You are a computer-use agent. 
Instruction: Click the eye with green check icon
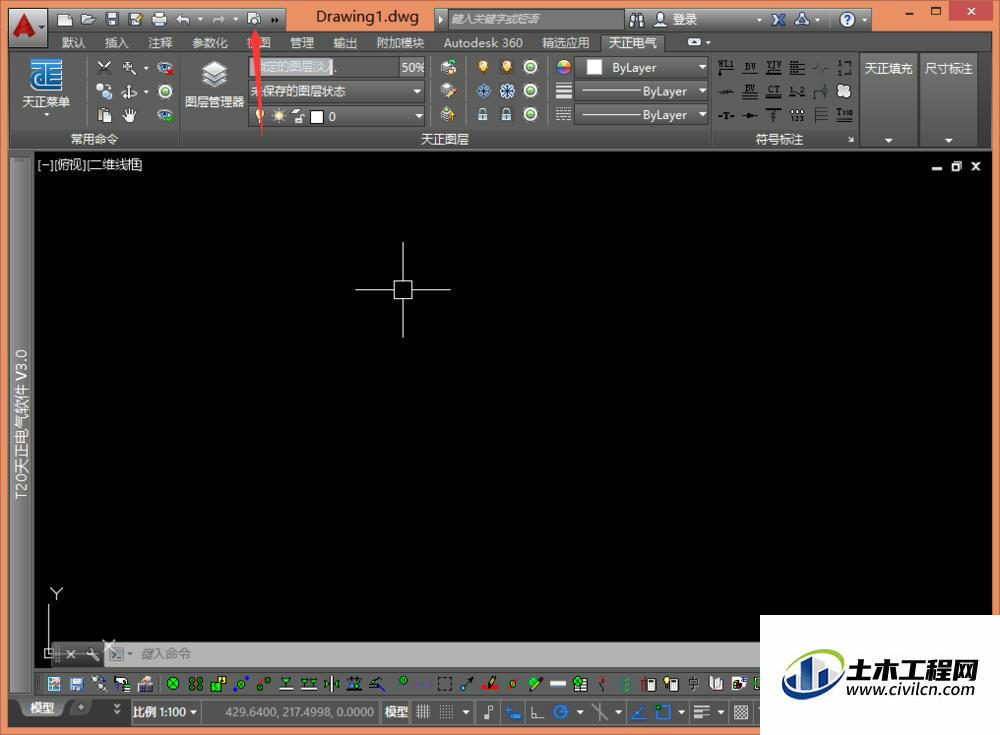165,115
